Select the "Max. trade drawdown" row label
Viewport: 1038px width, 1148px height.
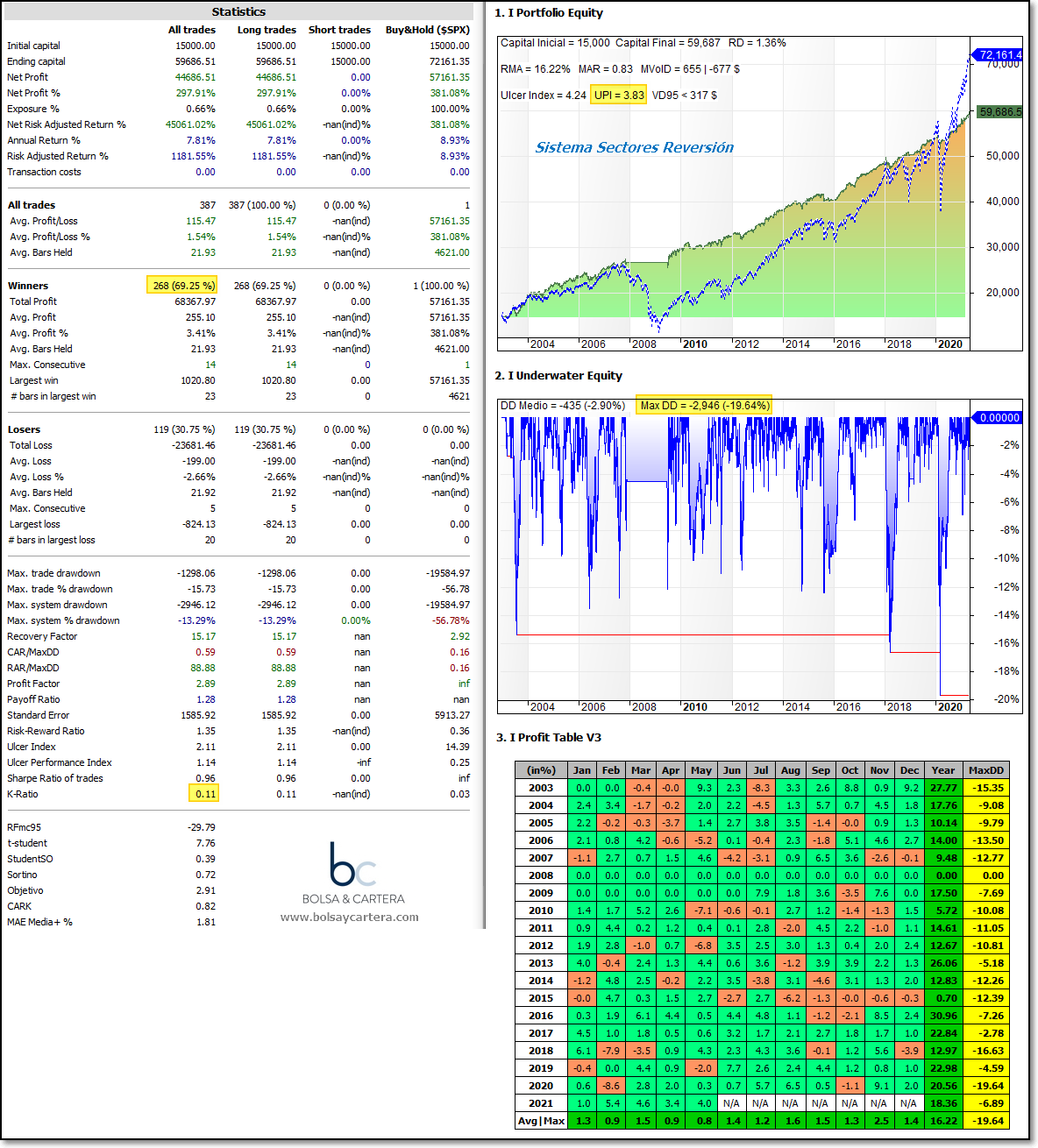point(53,573)
